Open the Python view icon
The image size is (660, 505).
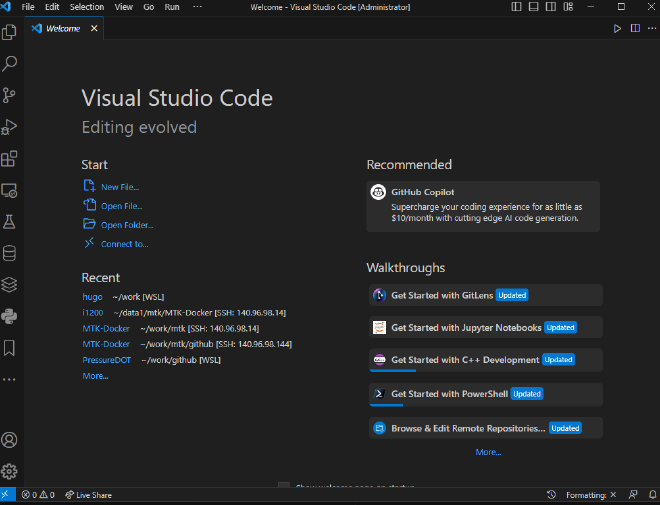[x=9, y=316]
